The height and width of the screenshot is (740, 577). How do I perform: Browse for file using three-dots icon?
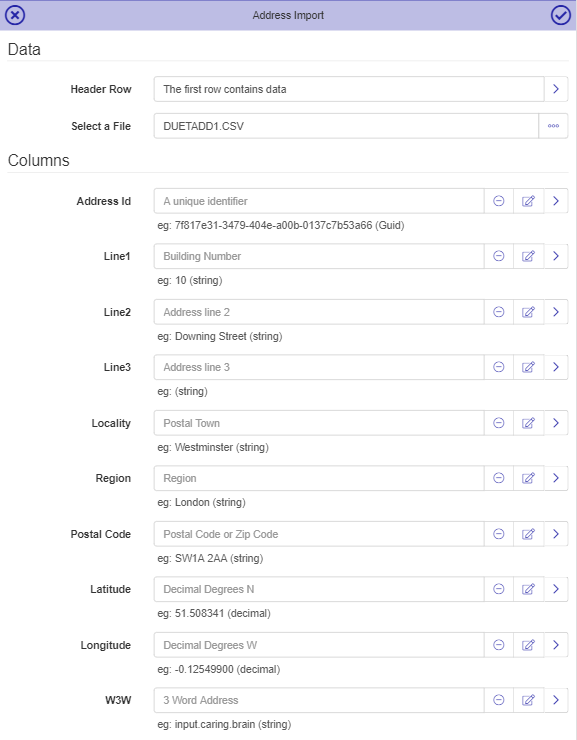tap(553, 126)
